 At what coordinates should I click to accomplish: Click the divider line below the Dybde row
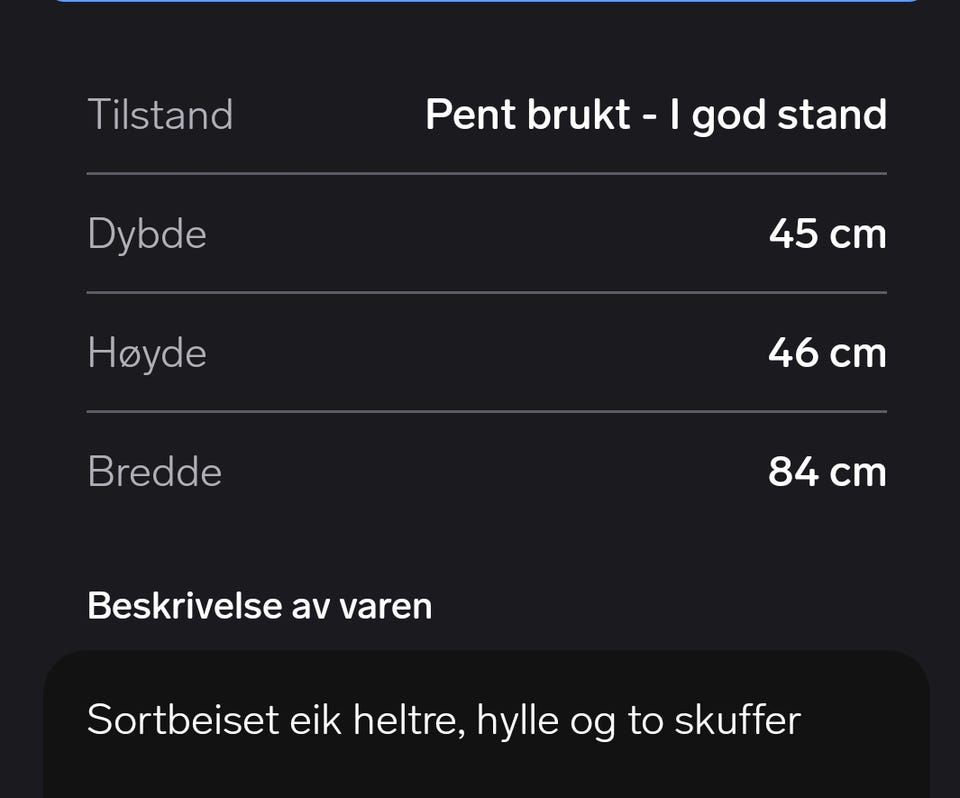[x=487, y=293]
